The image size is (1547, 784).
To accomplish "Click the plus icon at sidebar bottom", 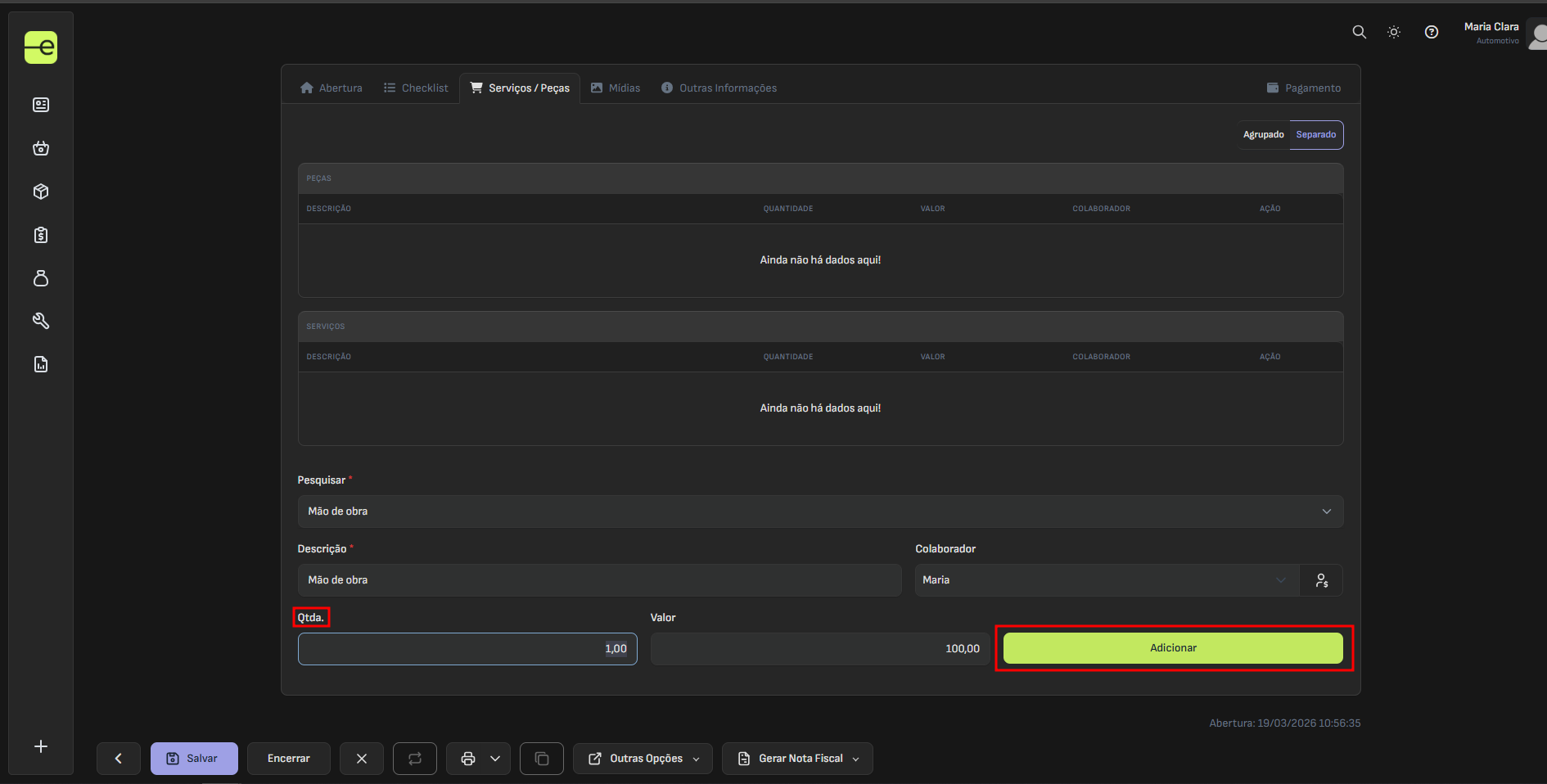I will (x=41, y=746).
